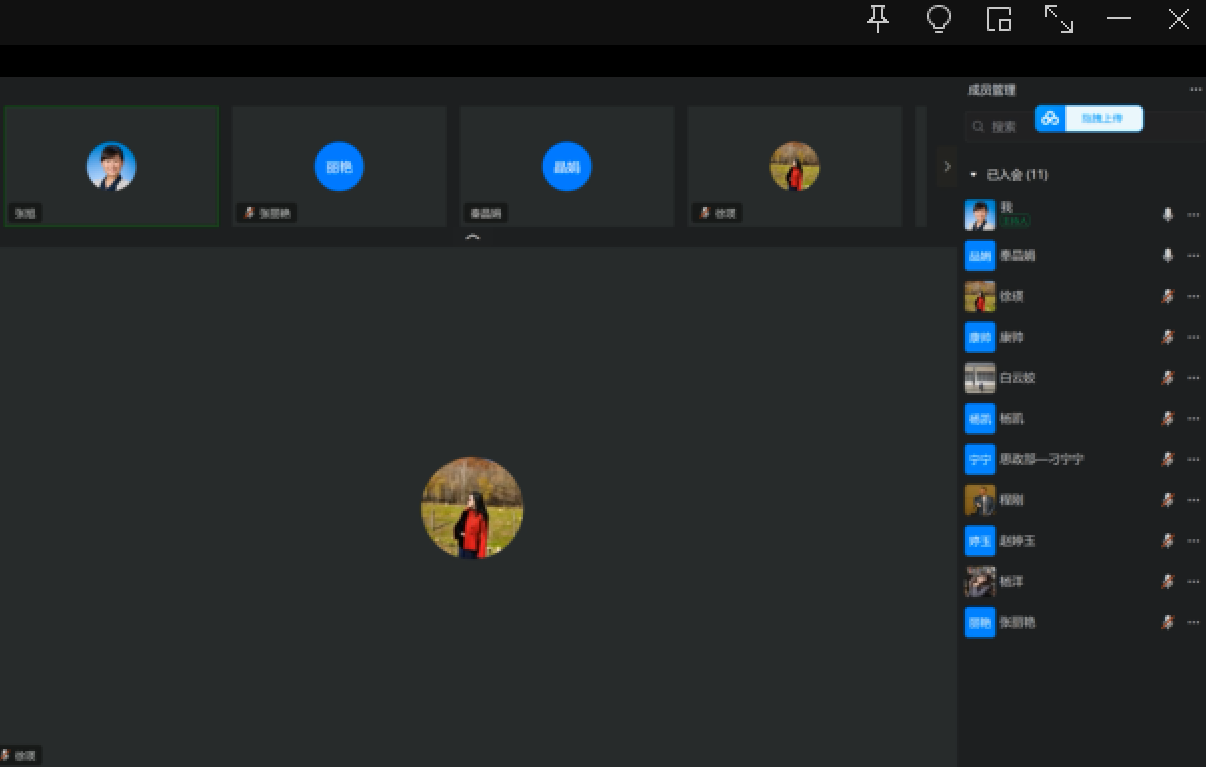
Task: Select the 丽艳 participant video tile
Action: click(x=339, y=166)
